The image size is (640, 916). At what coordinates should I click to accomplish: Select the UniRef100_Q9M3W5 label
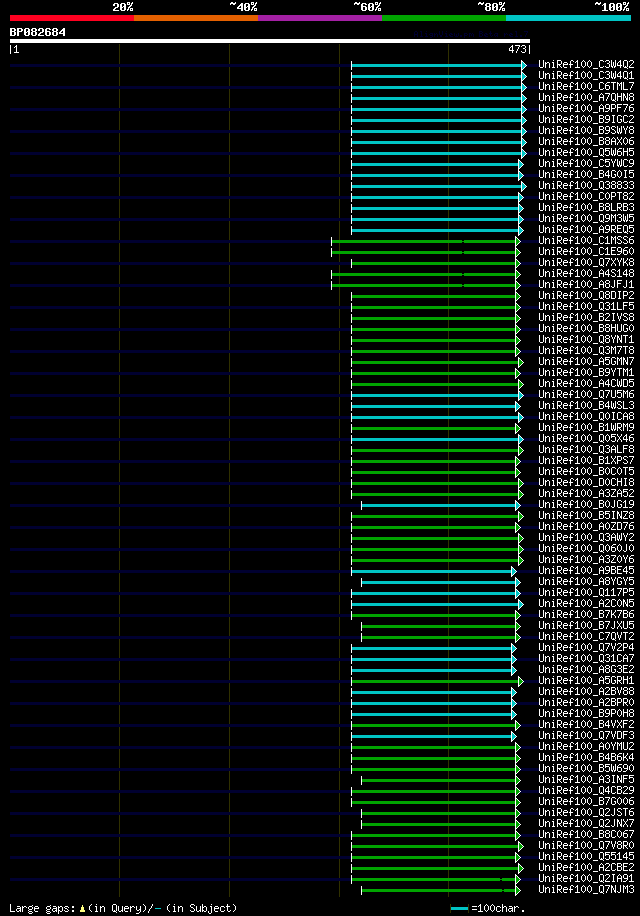(586, 218)
